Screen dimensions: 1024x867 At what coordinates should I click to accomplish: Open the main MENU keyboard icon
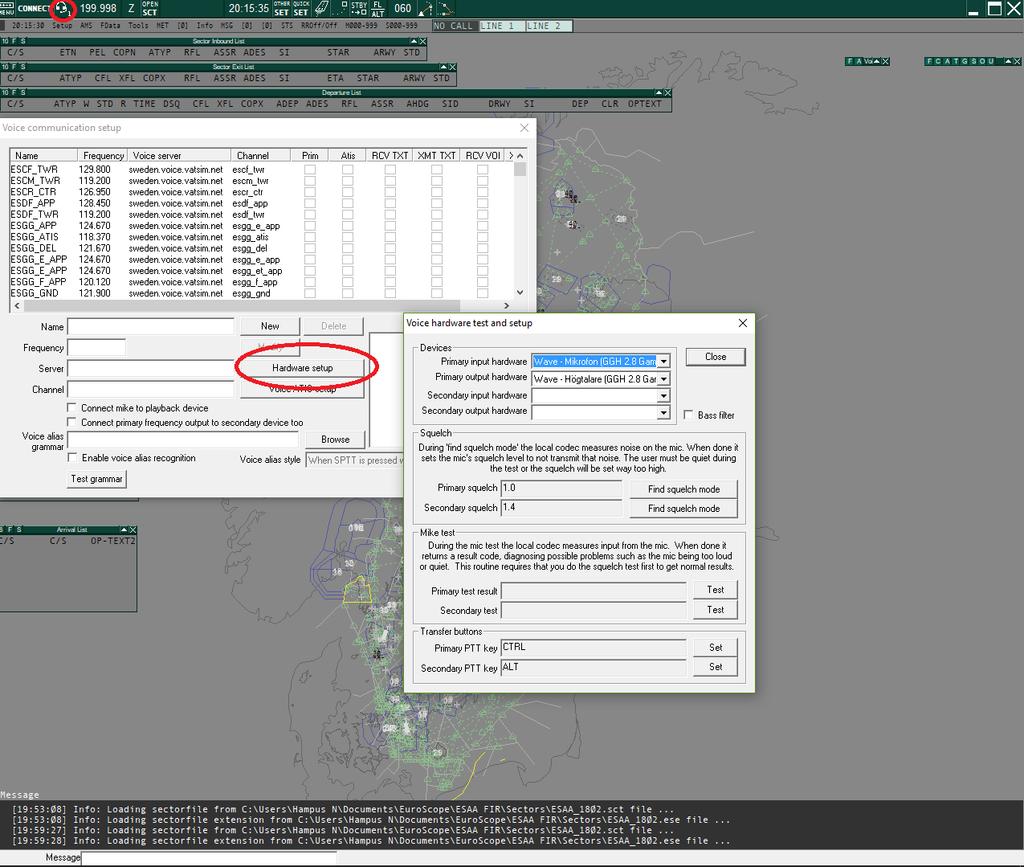click(x=7, y=8)
